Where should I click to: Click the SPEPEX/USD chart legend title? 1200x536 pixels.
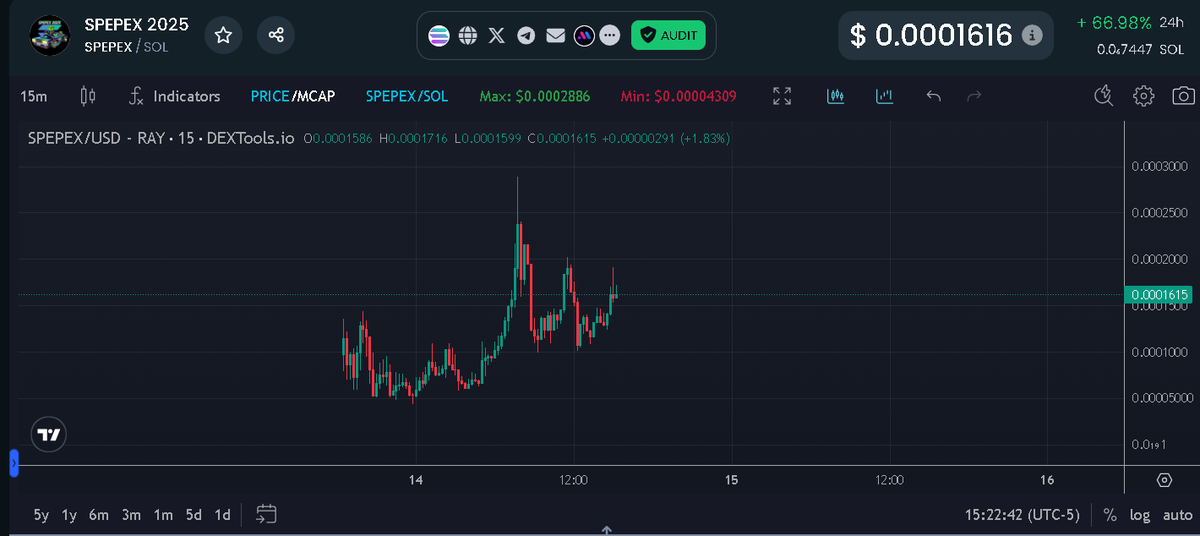pos(160,138)
